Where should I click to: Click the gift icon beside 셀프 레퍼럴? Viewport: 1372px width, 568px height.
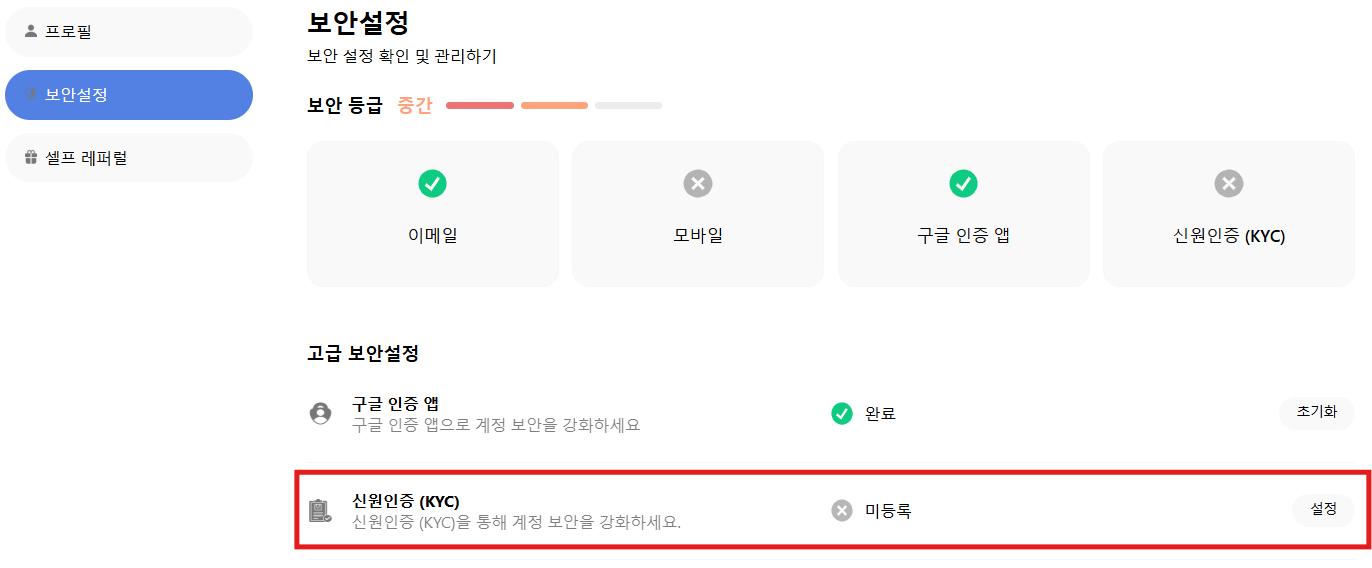point(31,157)
